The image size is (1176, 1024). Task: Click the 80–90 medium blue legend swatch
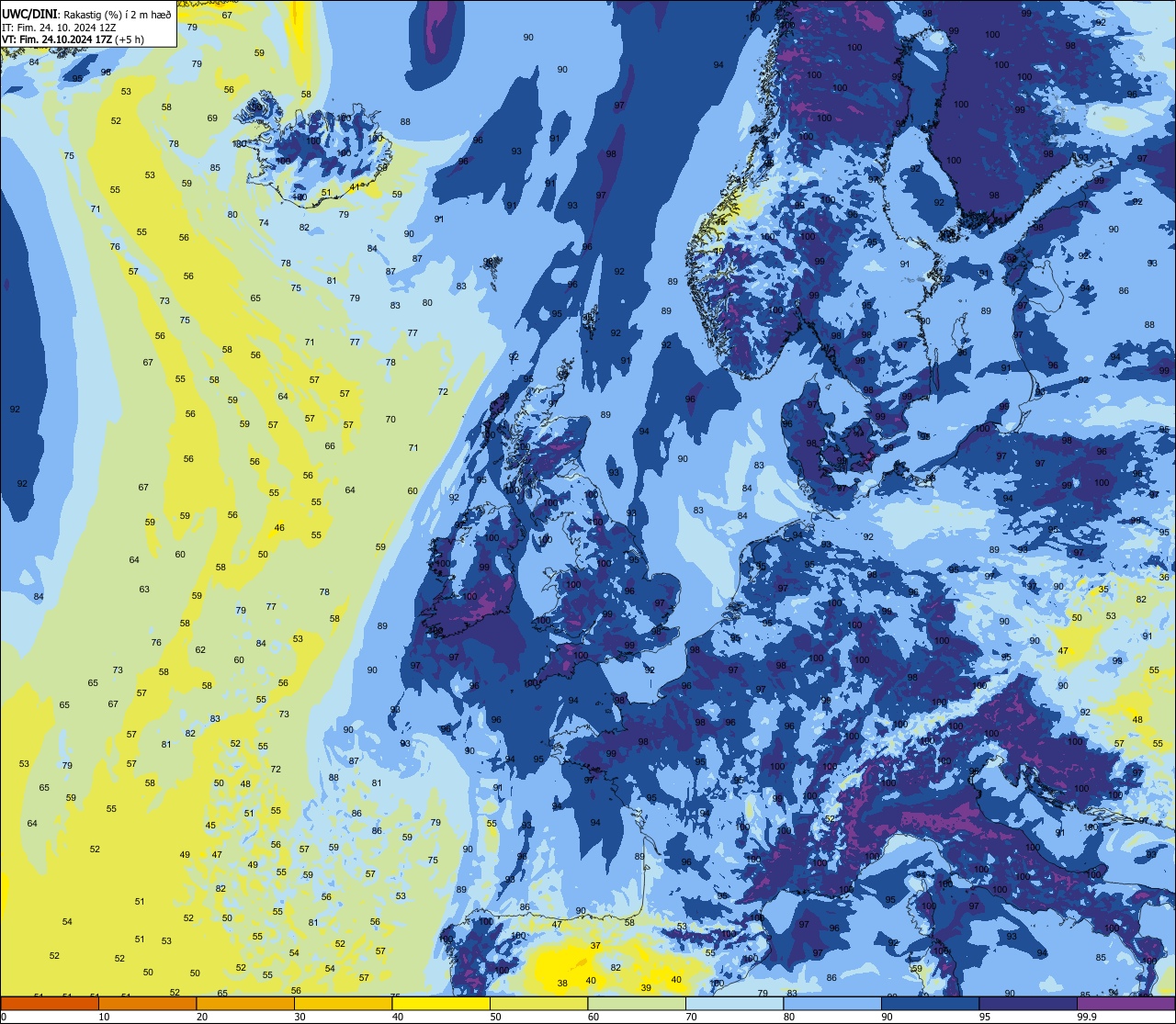832,1003
